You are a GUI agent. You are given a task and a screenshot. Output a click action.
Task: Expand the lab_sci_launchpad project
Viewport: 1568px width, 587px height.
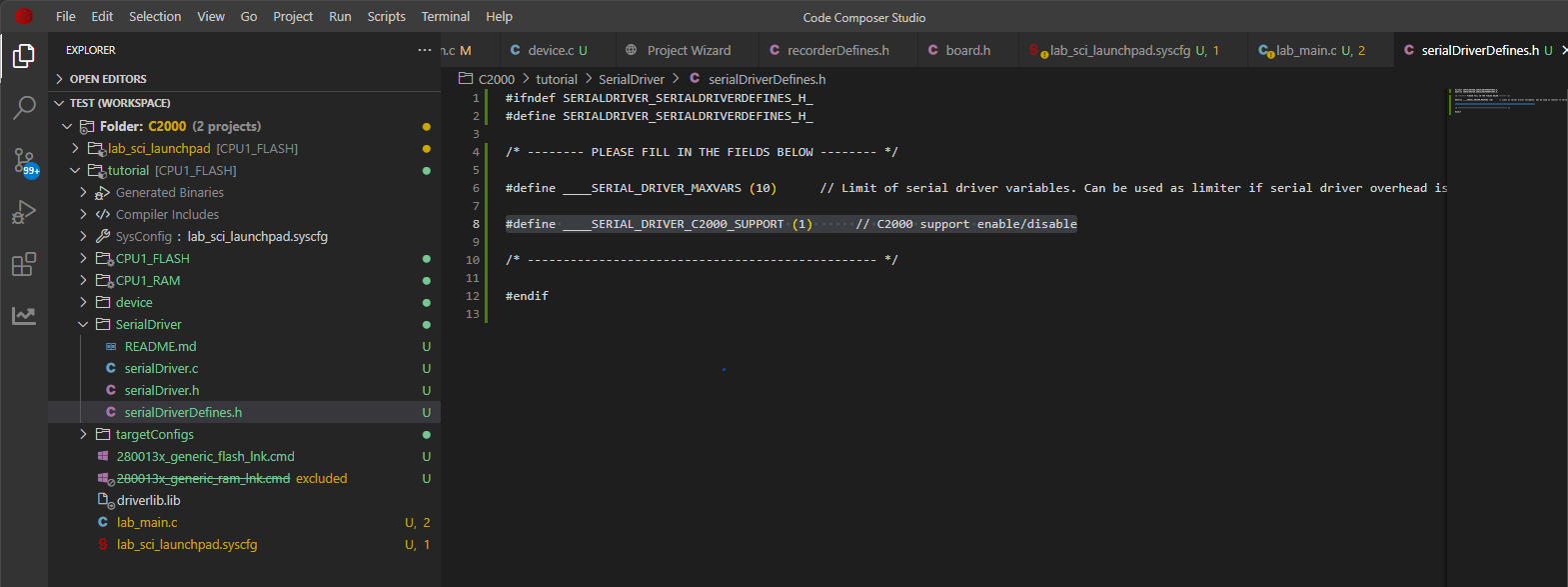(x=75, y=148)
